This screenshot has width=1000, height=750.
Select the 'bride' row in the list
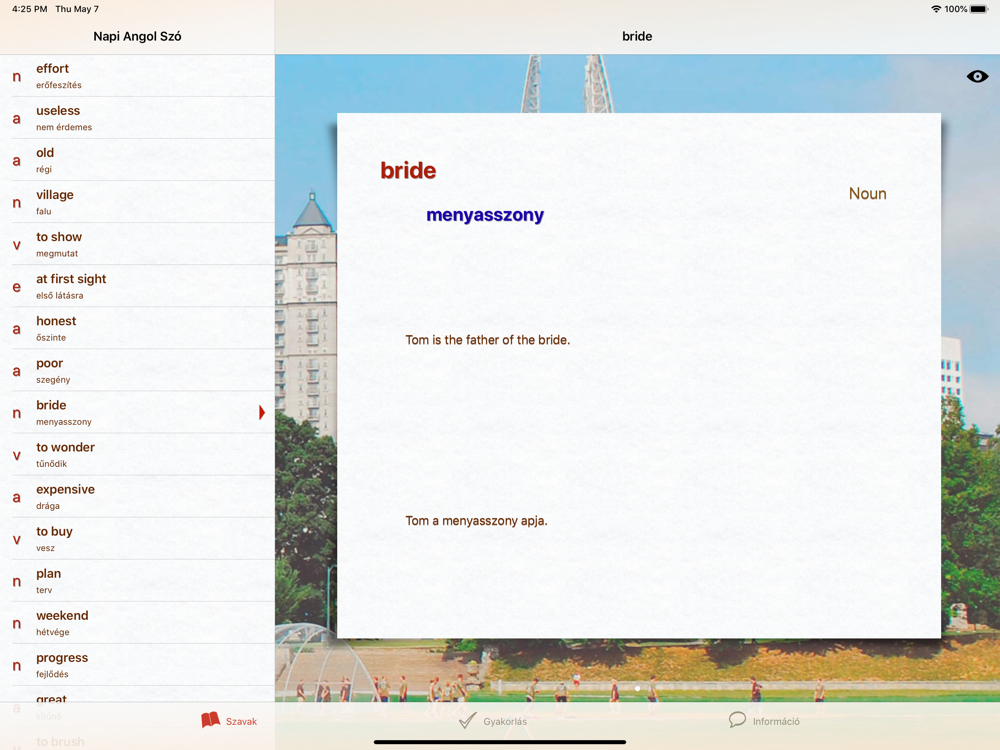pos(137,413)
